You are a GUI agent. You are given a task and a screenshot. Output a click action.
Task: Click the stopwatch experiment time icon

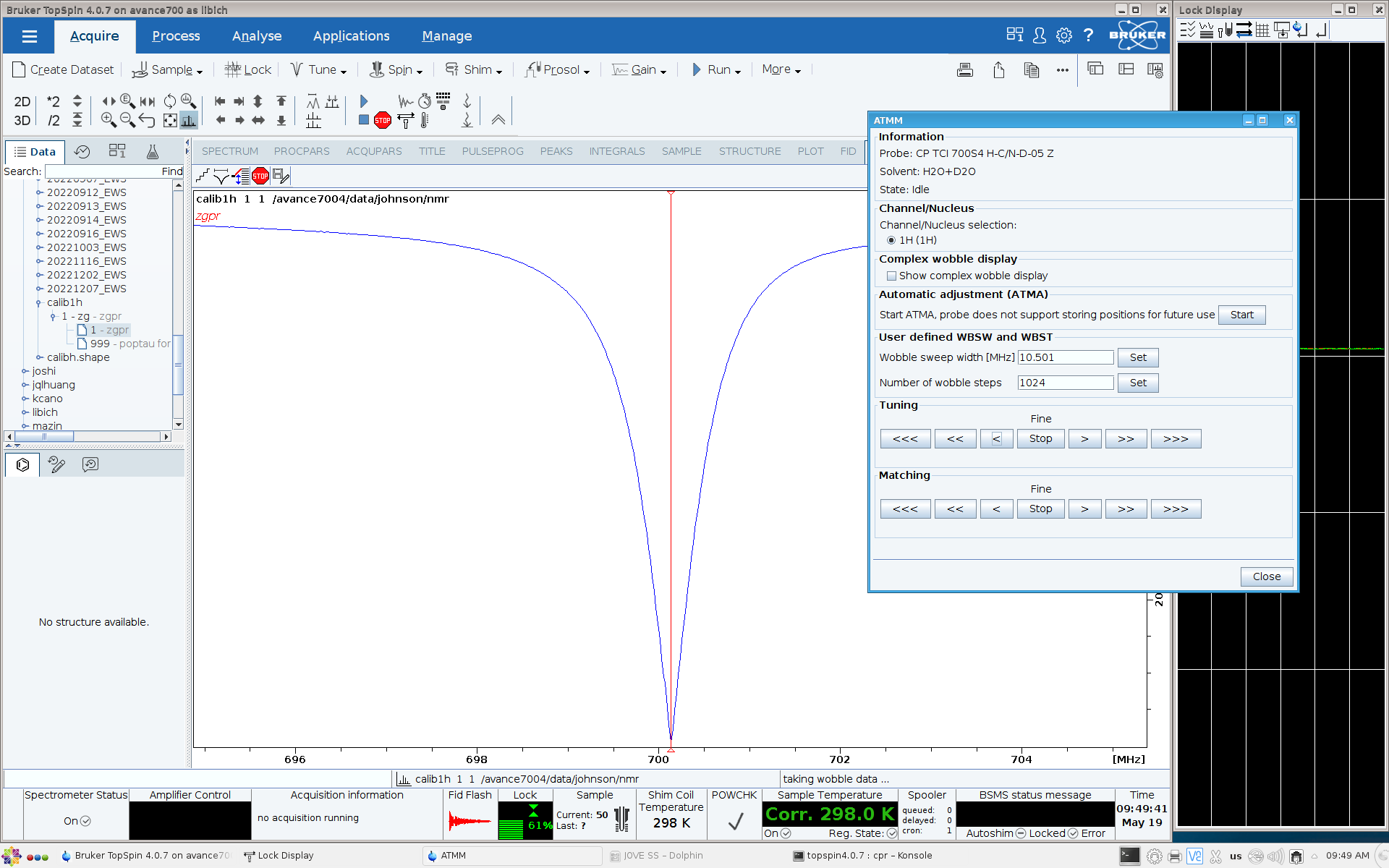(425, 101)
